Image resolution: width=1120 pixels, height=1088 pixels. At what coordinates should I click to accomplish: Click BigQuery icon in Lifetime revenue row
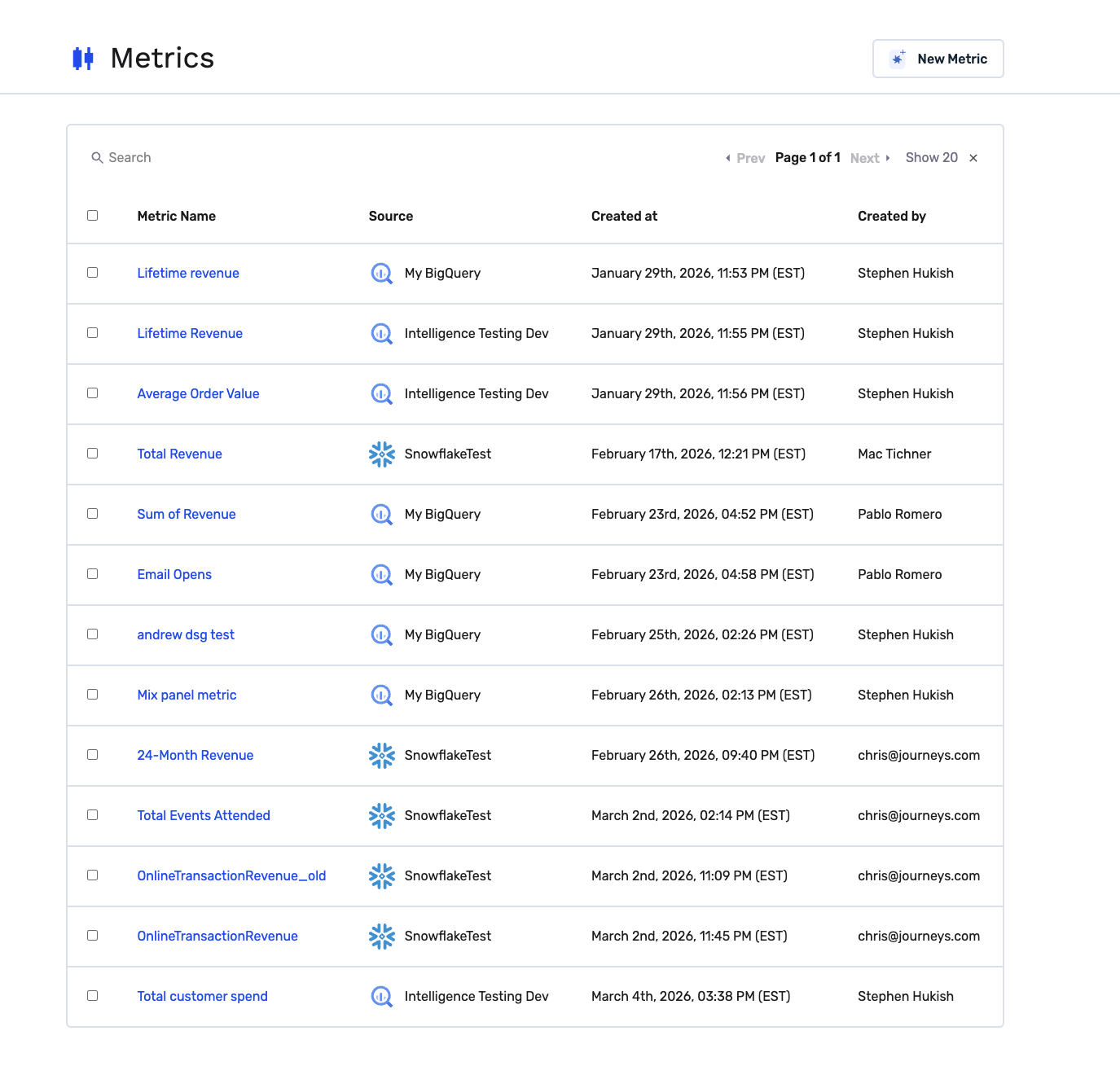coord(382,273)
